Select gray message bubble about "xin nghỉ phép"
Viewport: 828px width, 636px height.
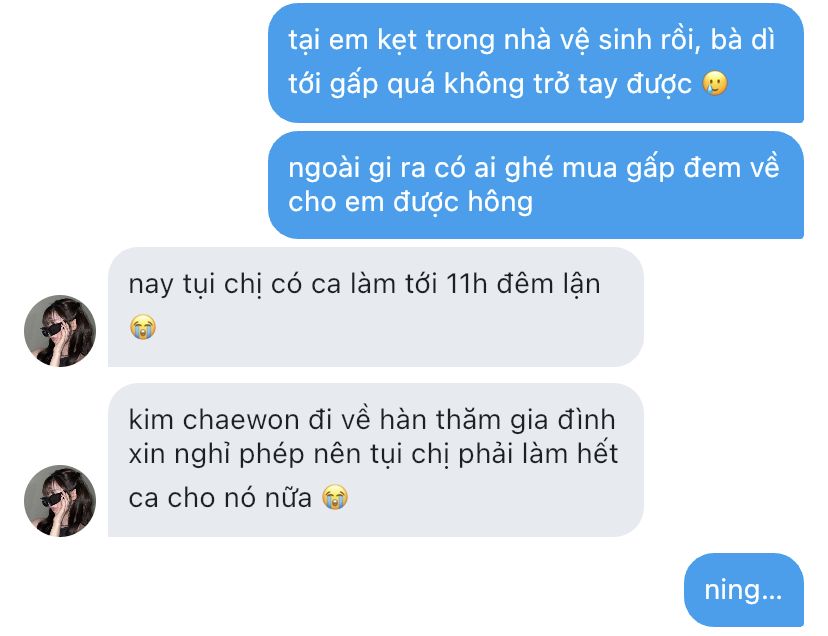tap(376, 460)
